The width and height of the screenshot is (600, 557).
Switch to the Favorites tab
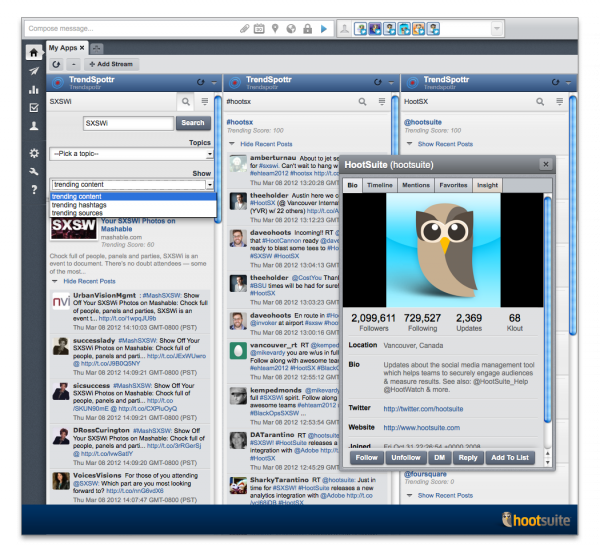(x=453, y=185)
